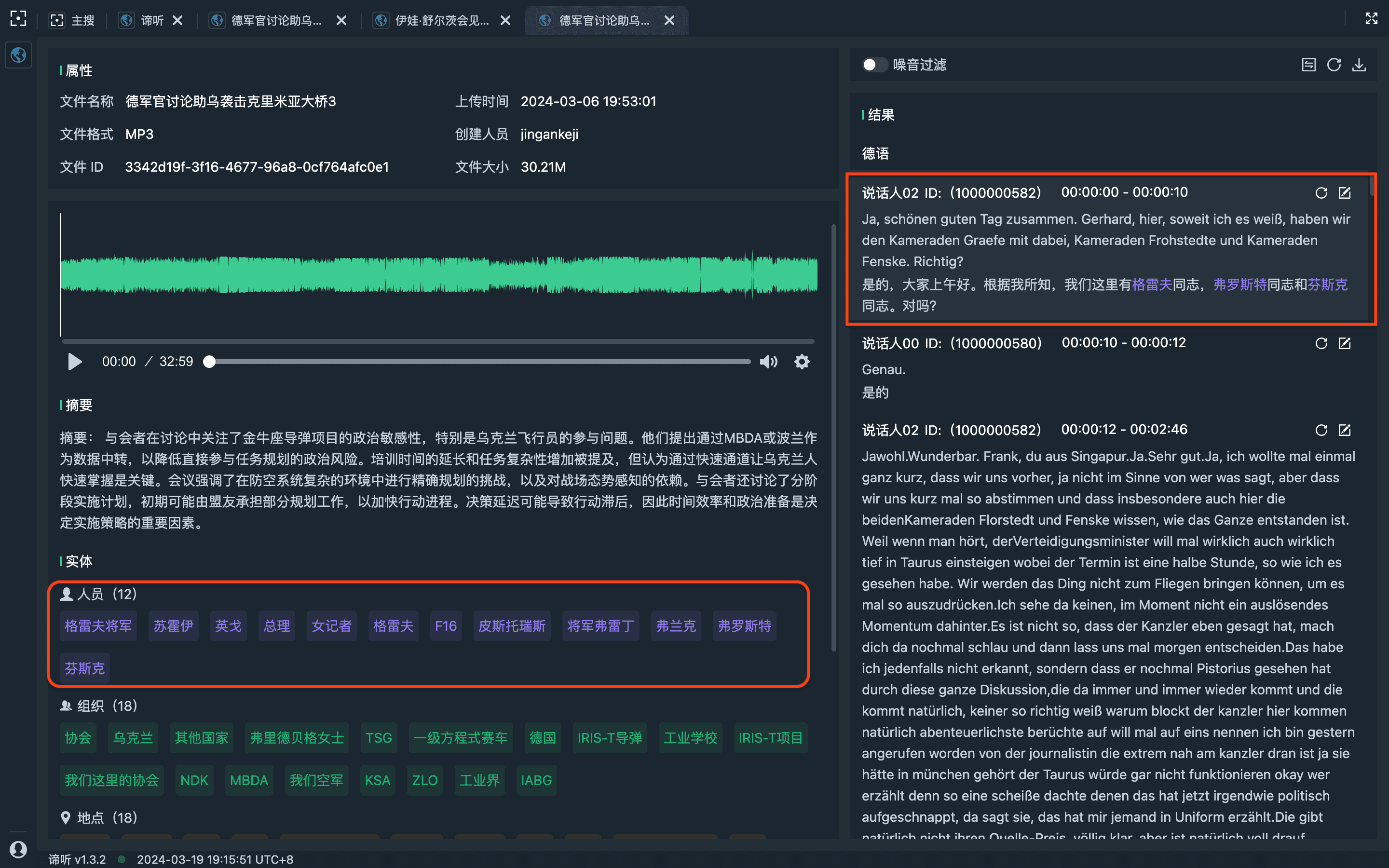Enter fullscreen with the expand icon
The height and width of the screenshot is (868, 1389).
click(1371, 18)
